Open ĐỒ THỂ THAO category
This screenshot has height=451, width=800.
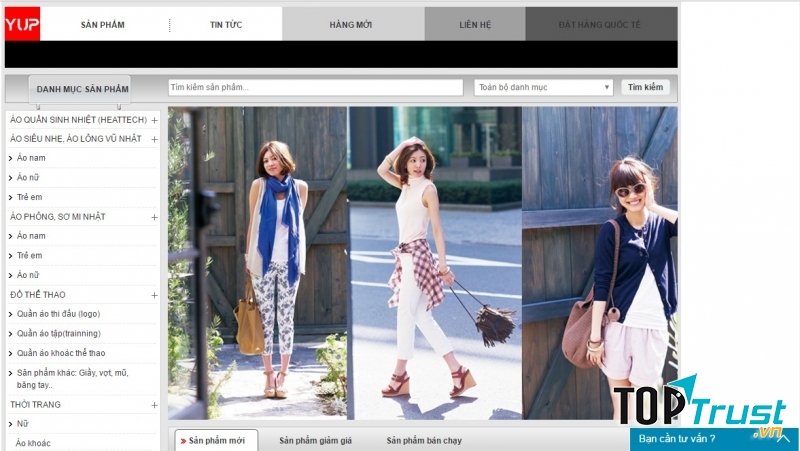point(38,295)
